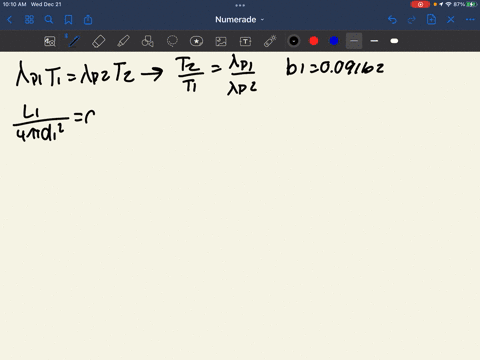Choose the Text box tool
This screenshot has width=480, height=360.
click(245, 41)
